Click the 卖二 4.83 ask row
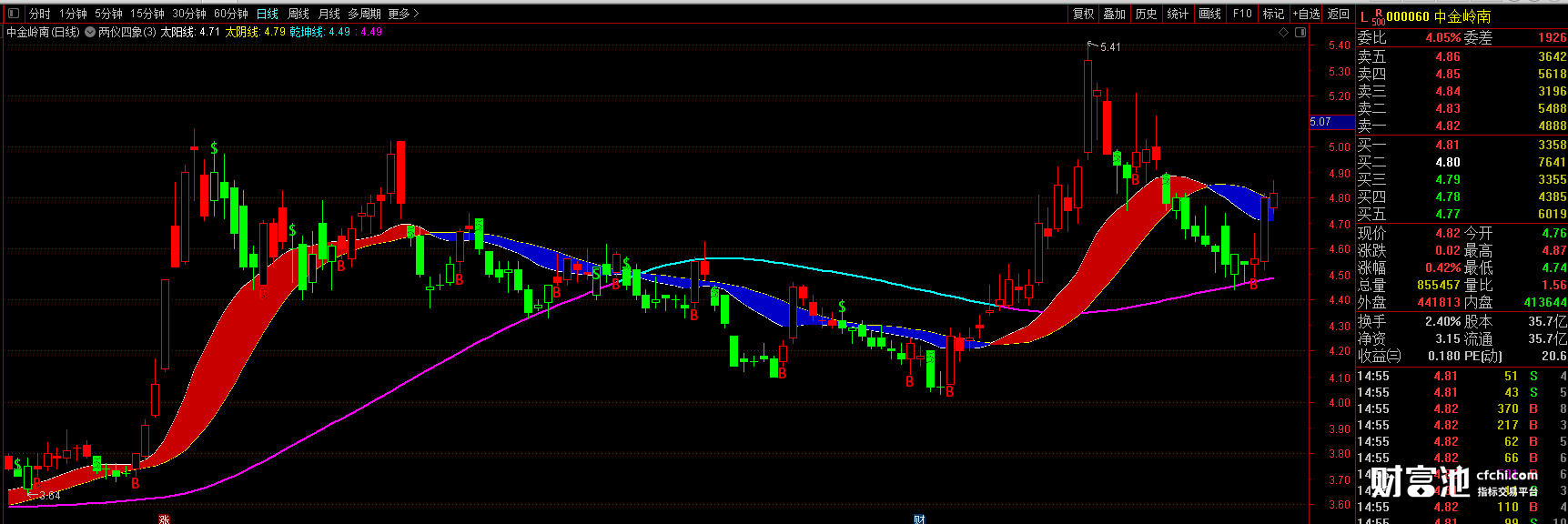The width and height of the screenshot is (1568, 524). (1462, 108)
